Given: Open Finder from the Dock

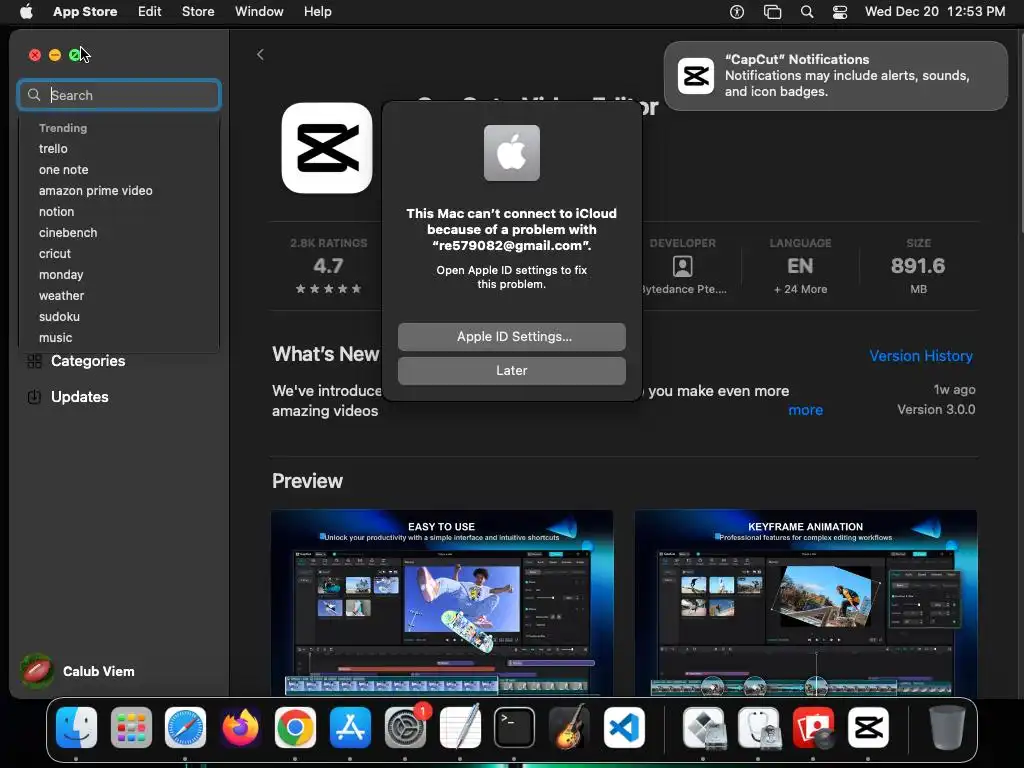Looking at the screenshot, I should coord(76,728).
